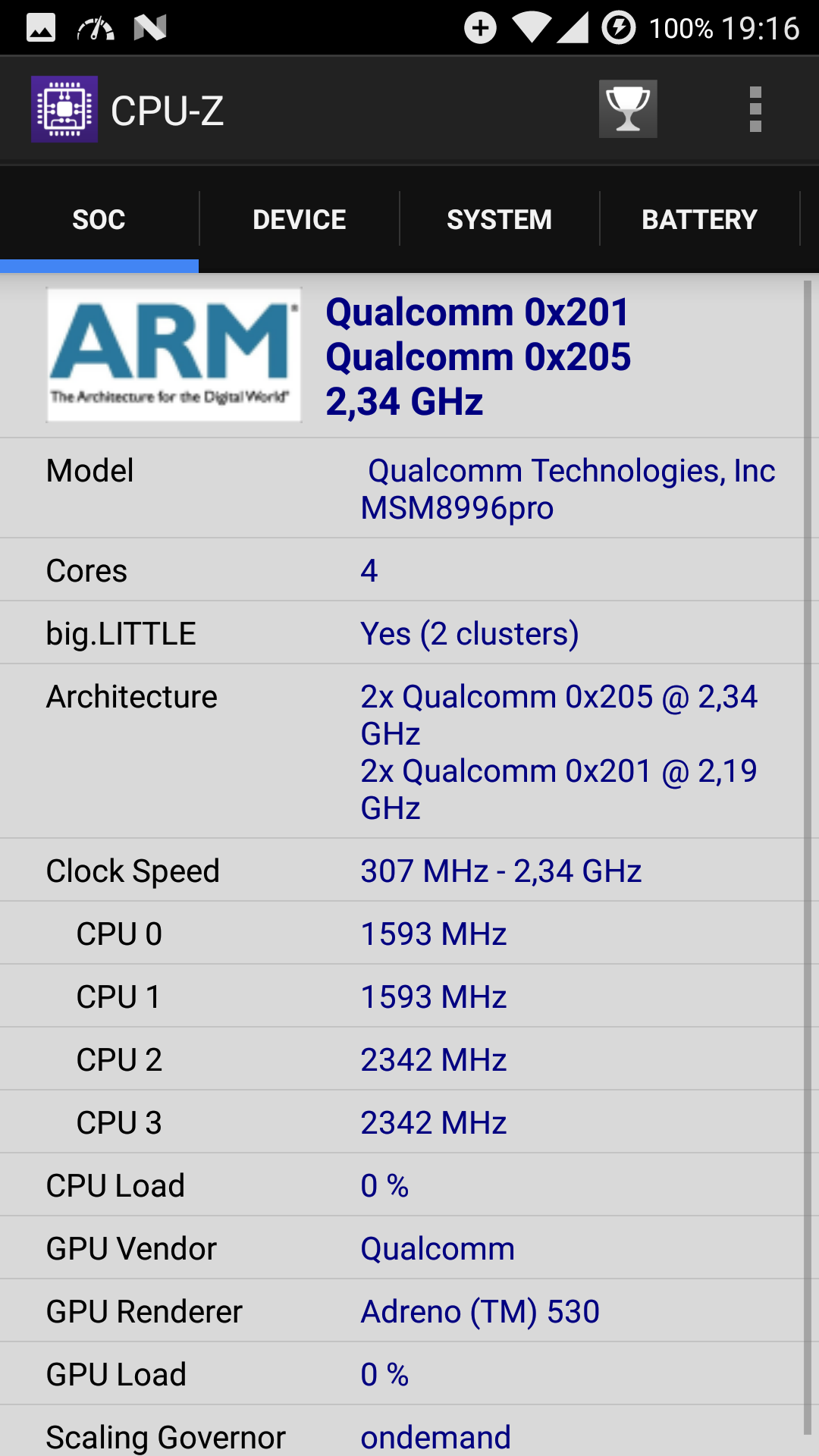819x1456 pixels.
Task: Switch to the SYSTEM tab
Action: (500, 219)
